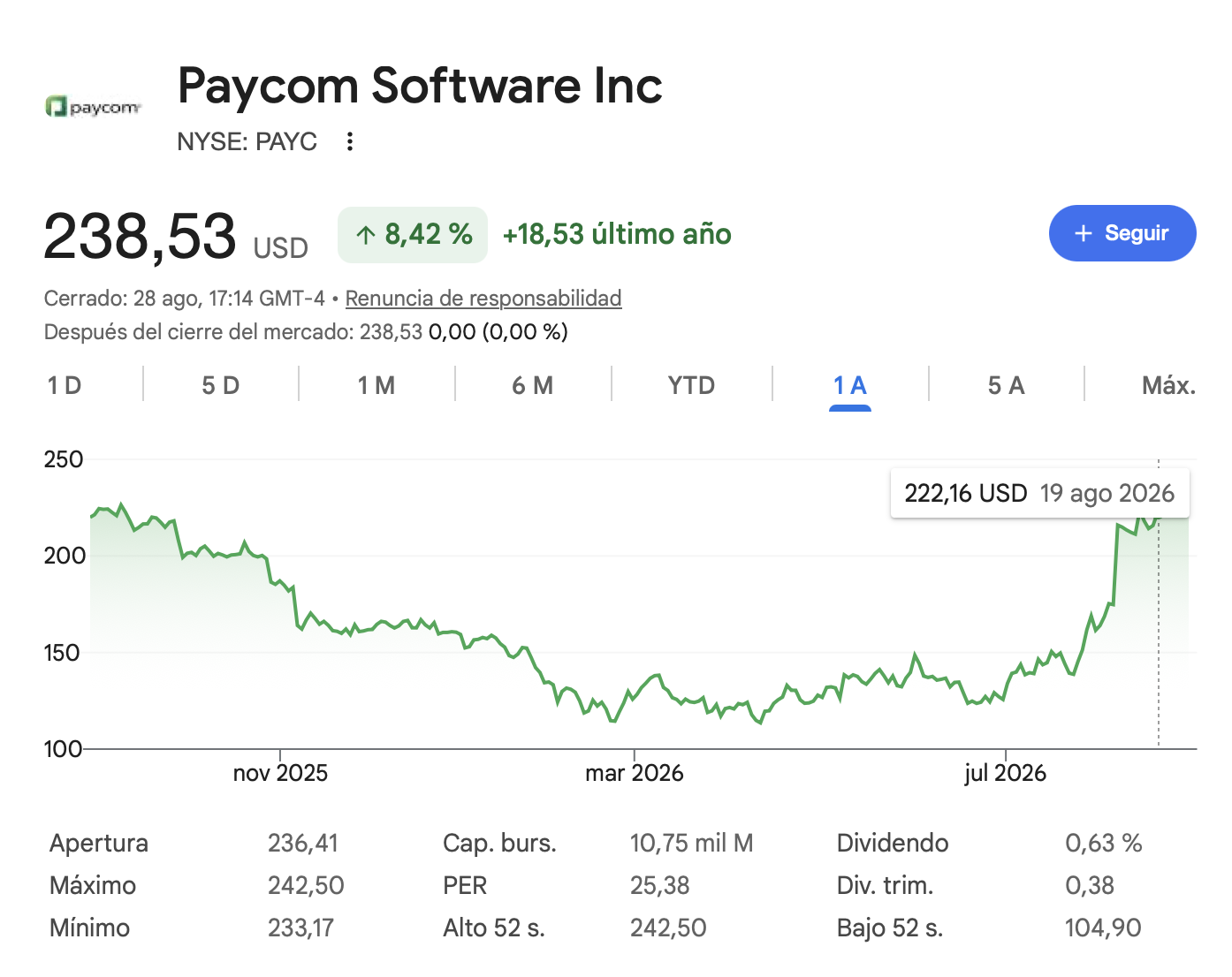
Task: Open Renuncia de responsabilidad link
Action: coord(483,299)
